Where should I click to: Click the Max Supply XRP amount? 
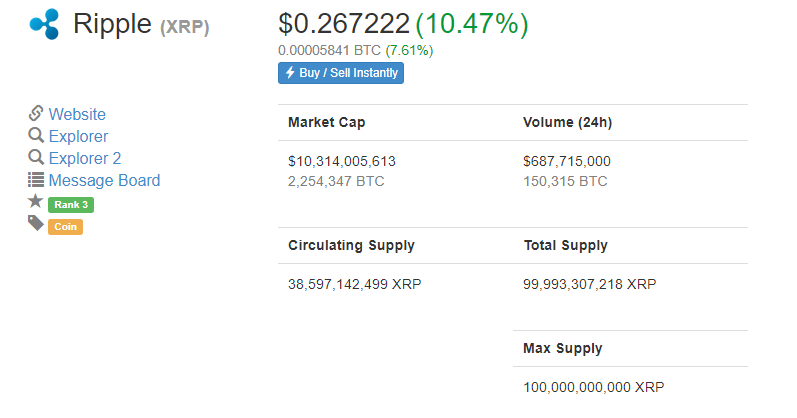point(594,387)
